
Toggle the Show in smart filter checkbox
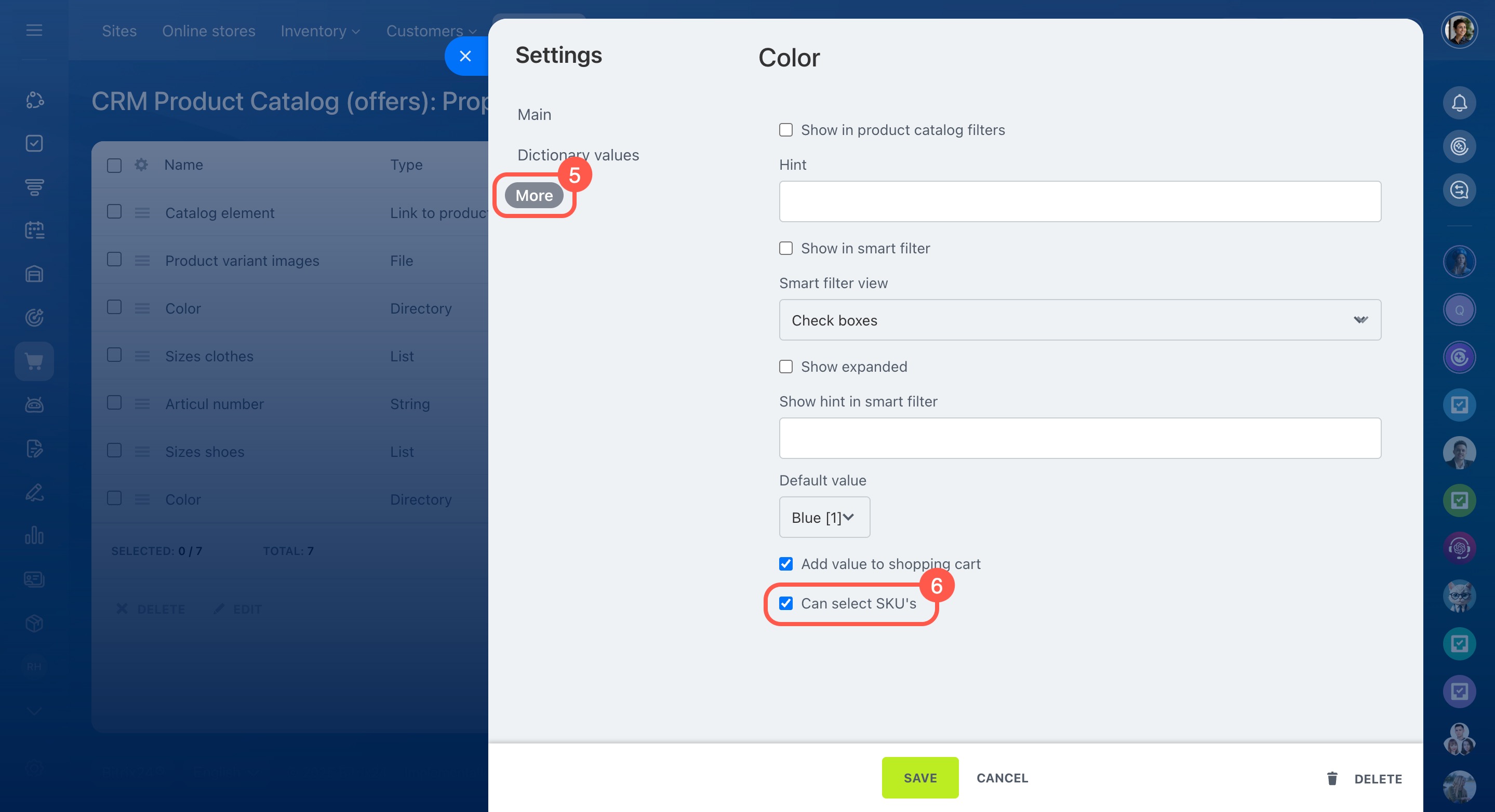(786, 248)
